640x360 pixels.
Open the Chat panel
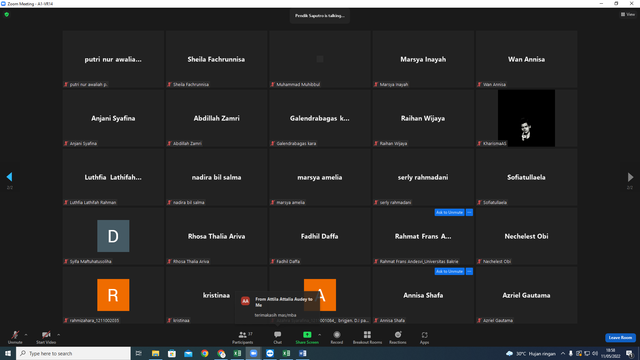click(x=278, y=337)
